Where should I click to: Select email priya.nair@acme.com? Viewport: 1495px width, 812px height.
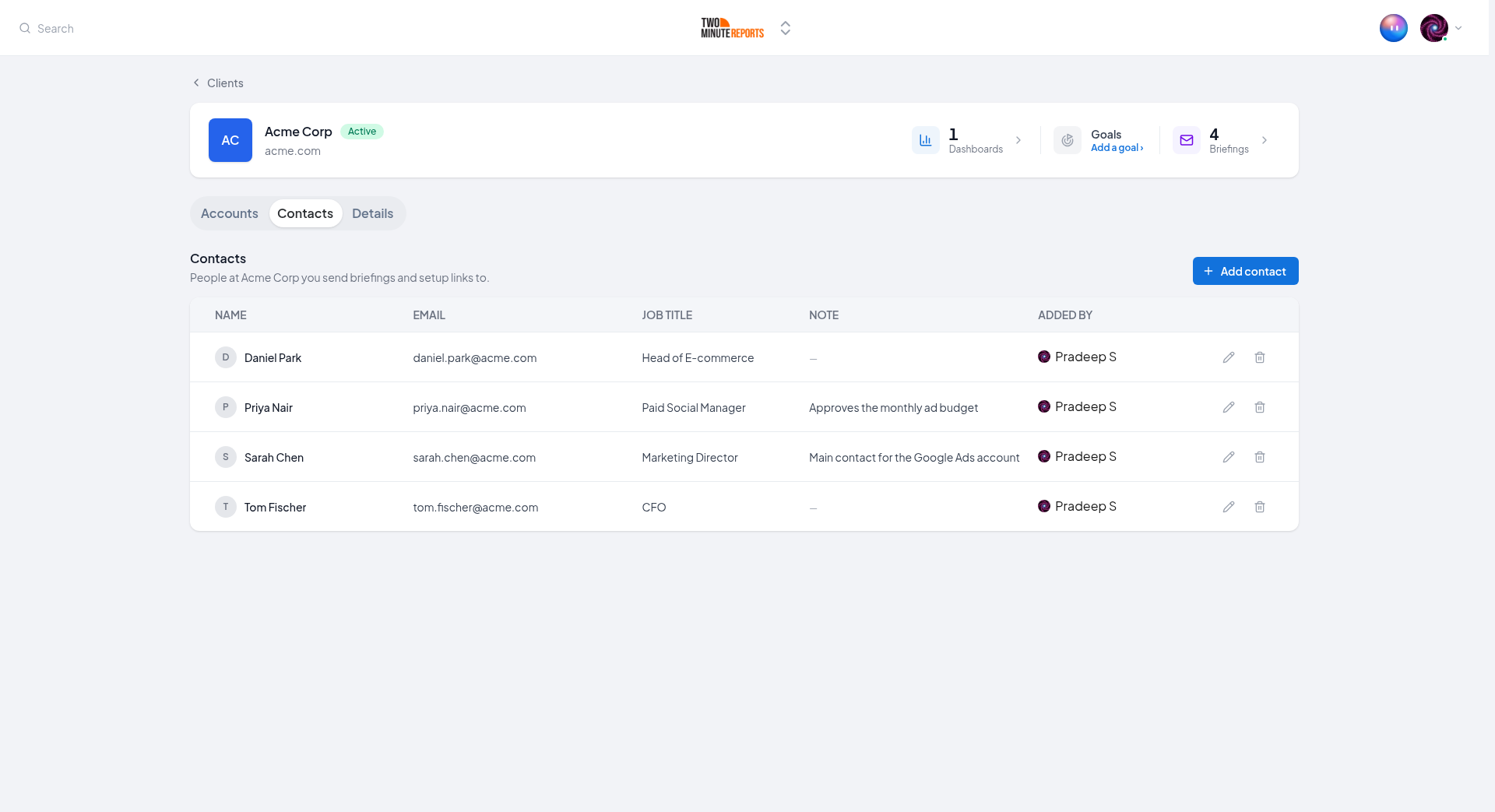pos(470,408)
